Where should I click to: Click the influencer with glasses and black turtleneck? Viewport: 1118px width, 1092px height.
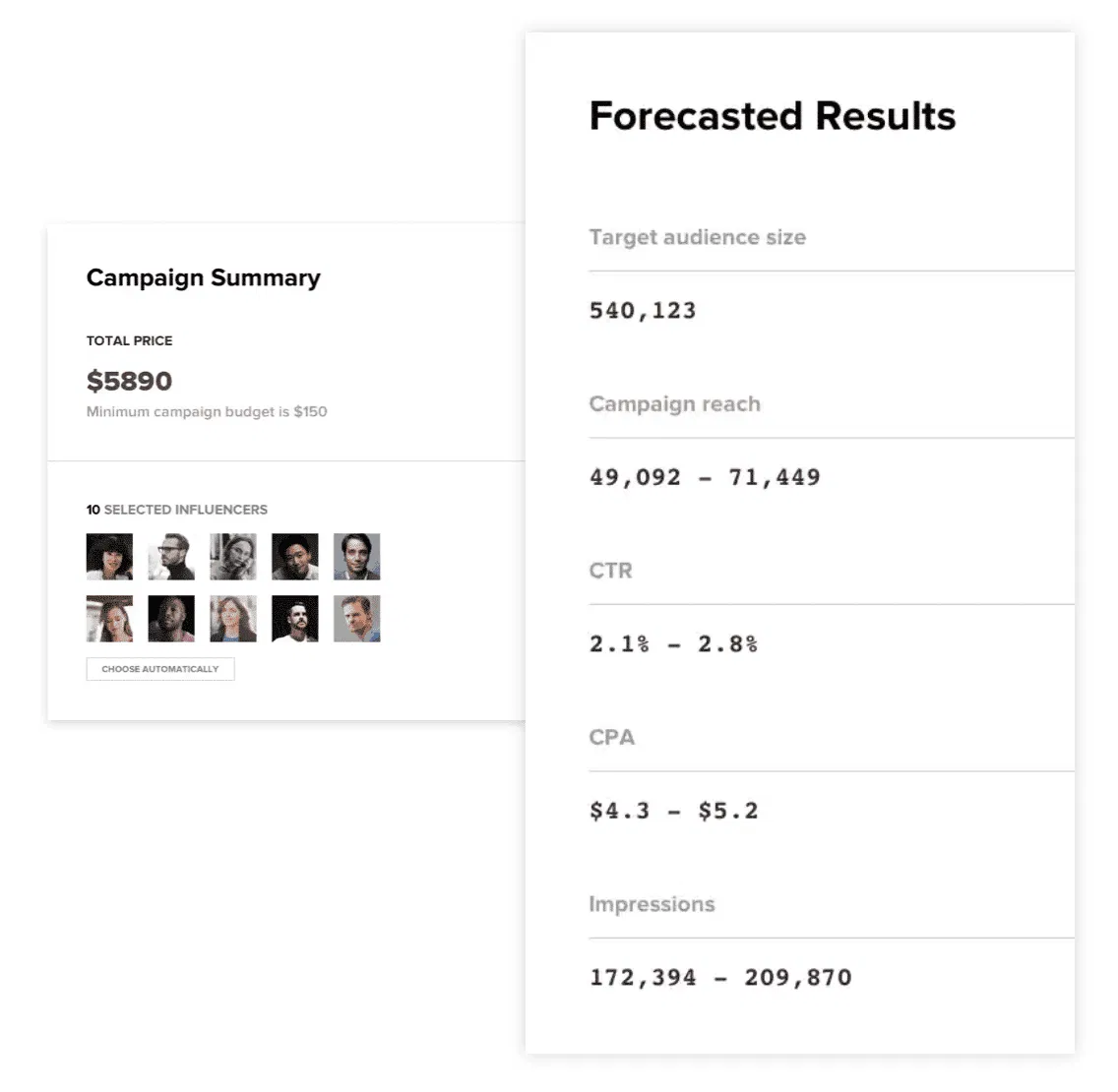pyautogui.click(x=171, y=557)
